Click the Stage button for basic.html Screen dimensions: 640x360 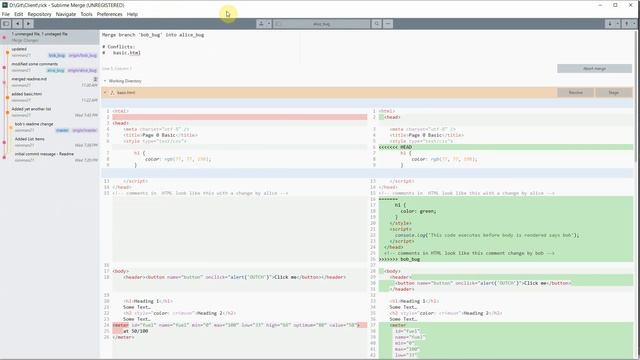(613, 93)
